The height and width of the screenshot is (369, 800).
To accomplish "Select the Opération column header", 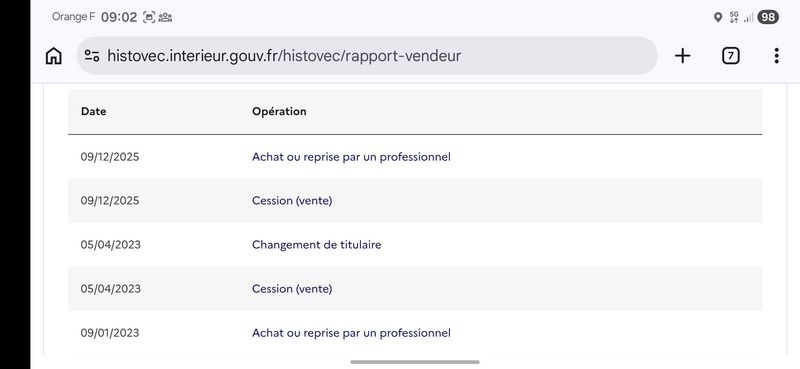I will pyautogui.click(x=279, y=111).
